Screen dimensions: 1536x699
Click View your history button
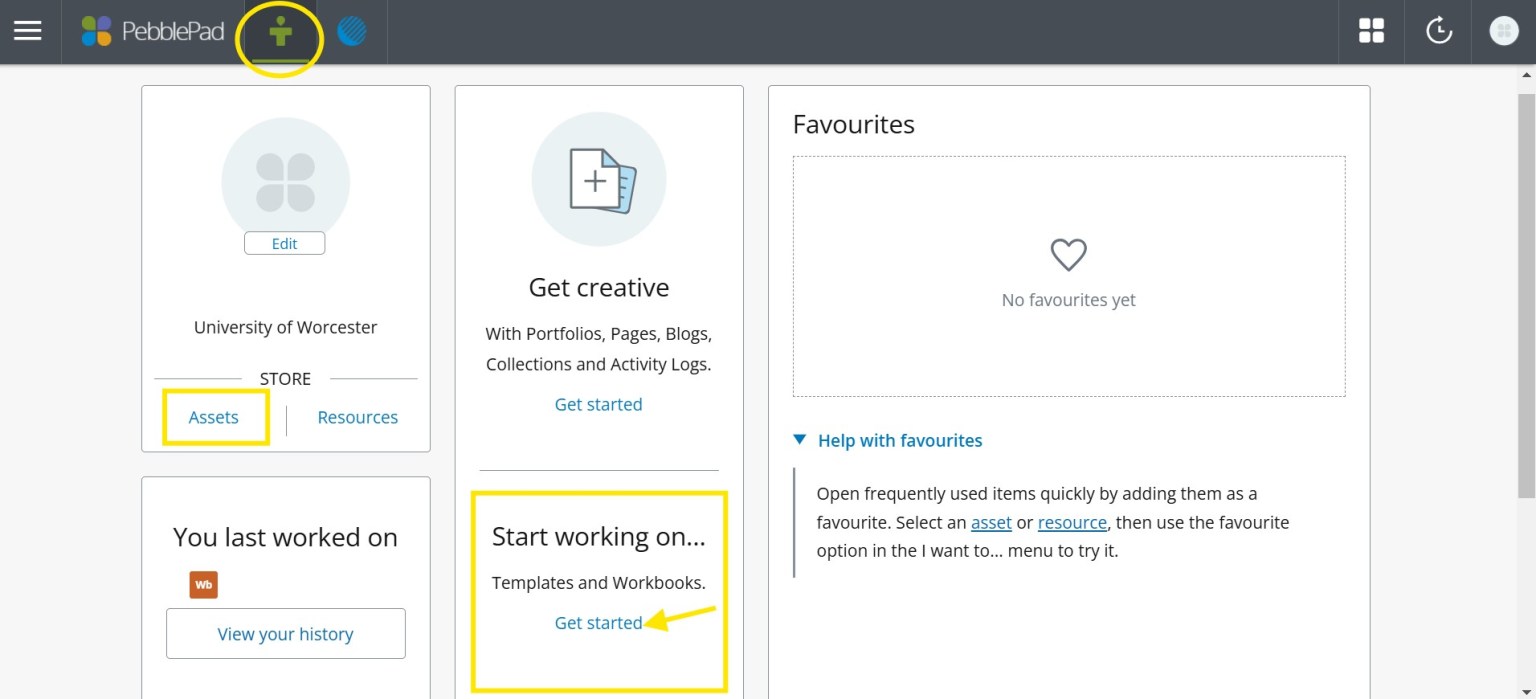point(285,633)
